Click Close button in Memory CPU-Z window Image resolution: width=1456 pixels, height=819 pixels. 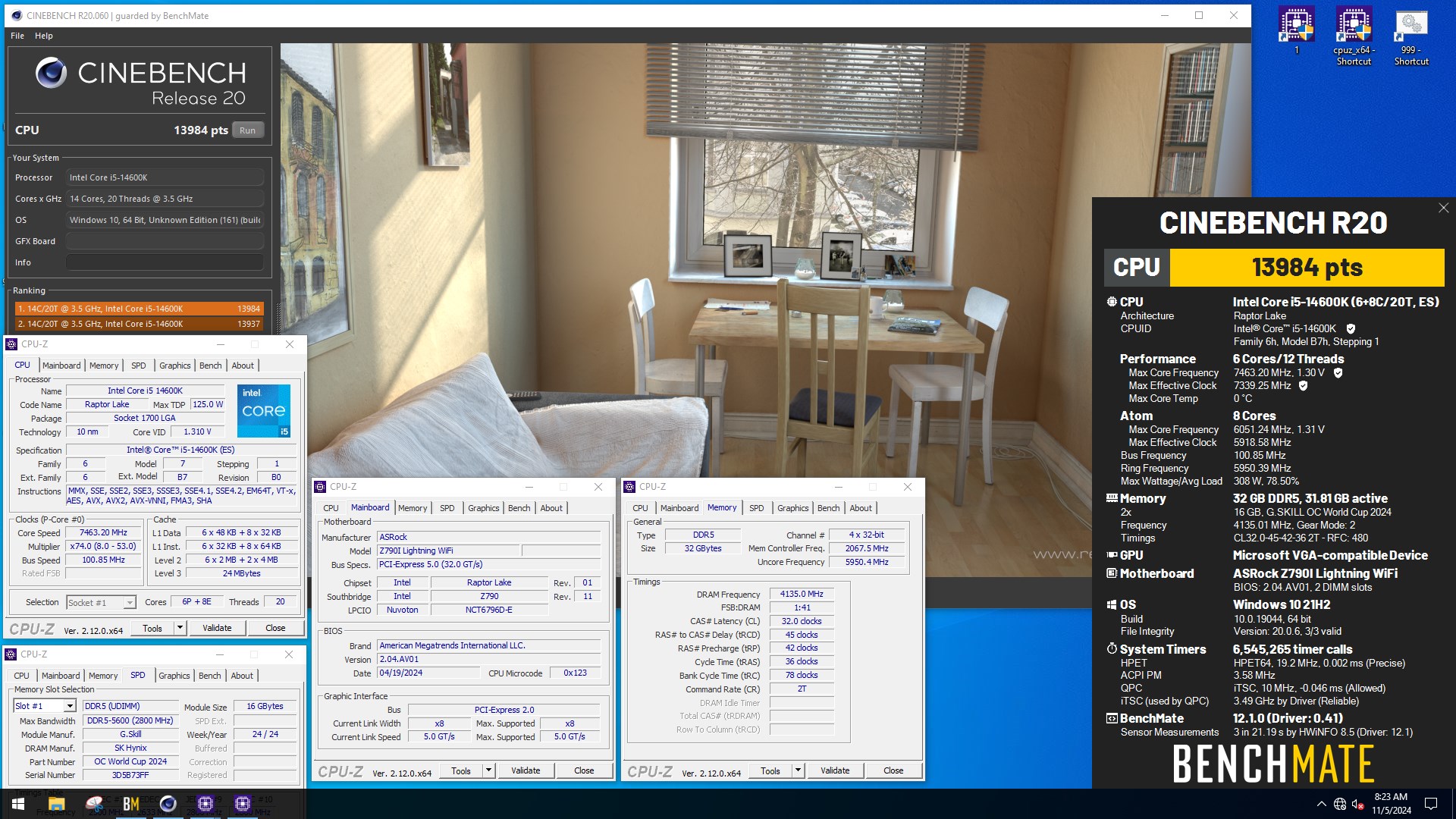tap(893, 770)
